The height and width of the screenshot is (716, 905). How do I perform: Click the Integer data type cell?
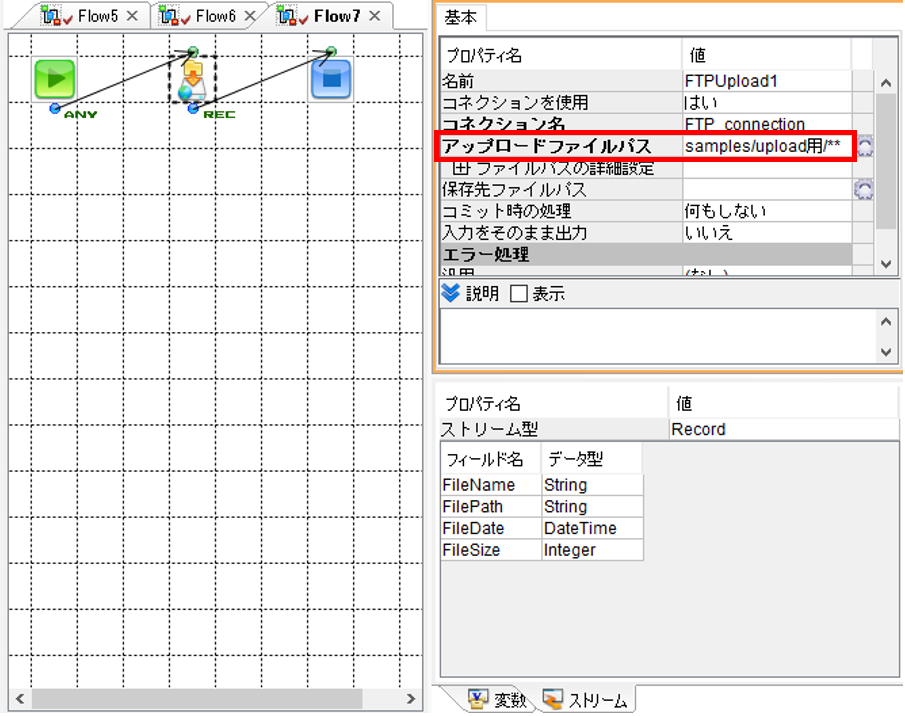(x=592, y=550)
